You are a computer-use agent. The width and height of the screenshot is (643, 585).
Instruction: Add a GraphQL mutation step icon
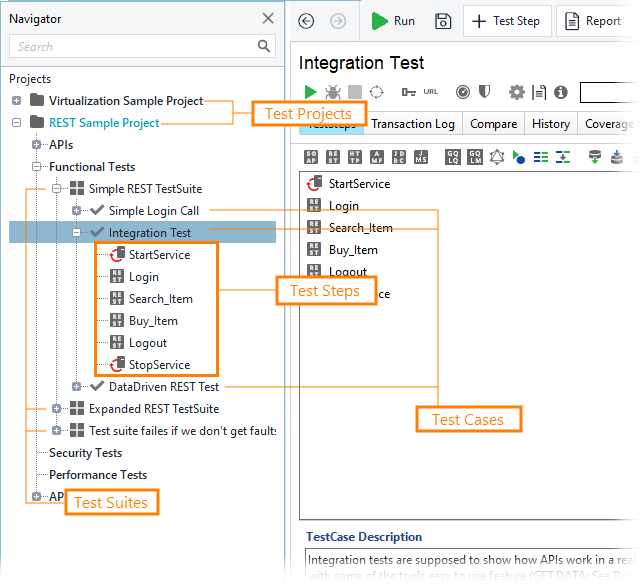475,157
